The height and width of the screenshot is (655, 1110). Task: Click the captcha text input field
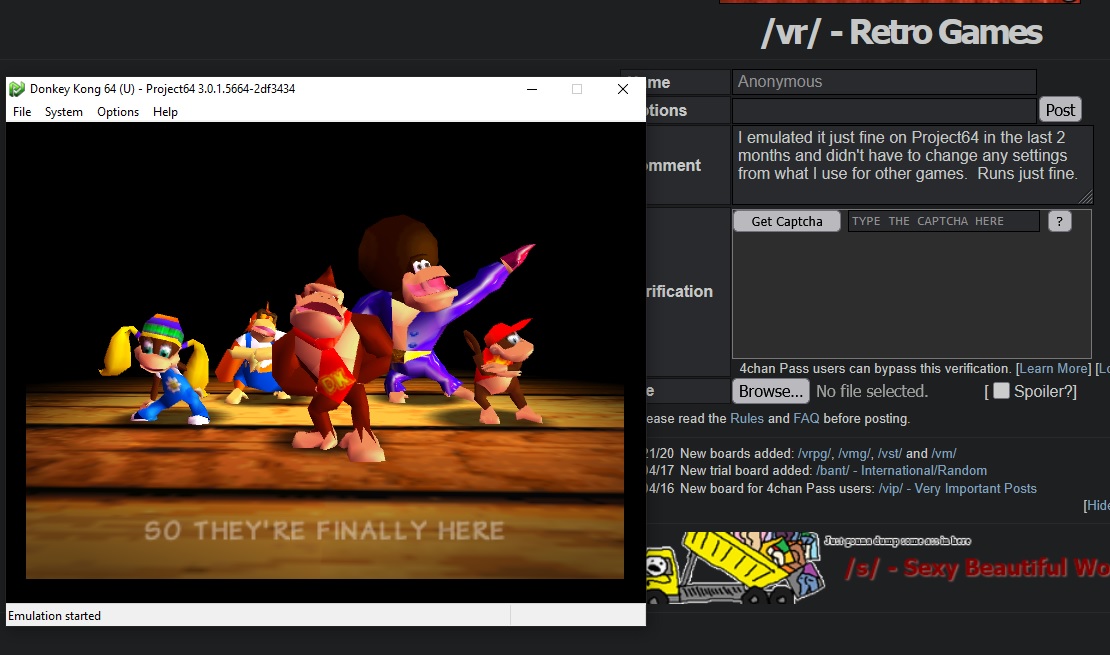944,221
